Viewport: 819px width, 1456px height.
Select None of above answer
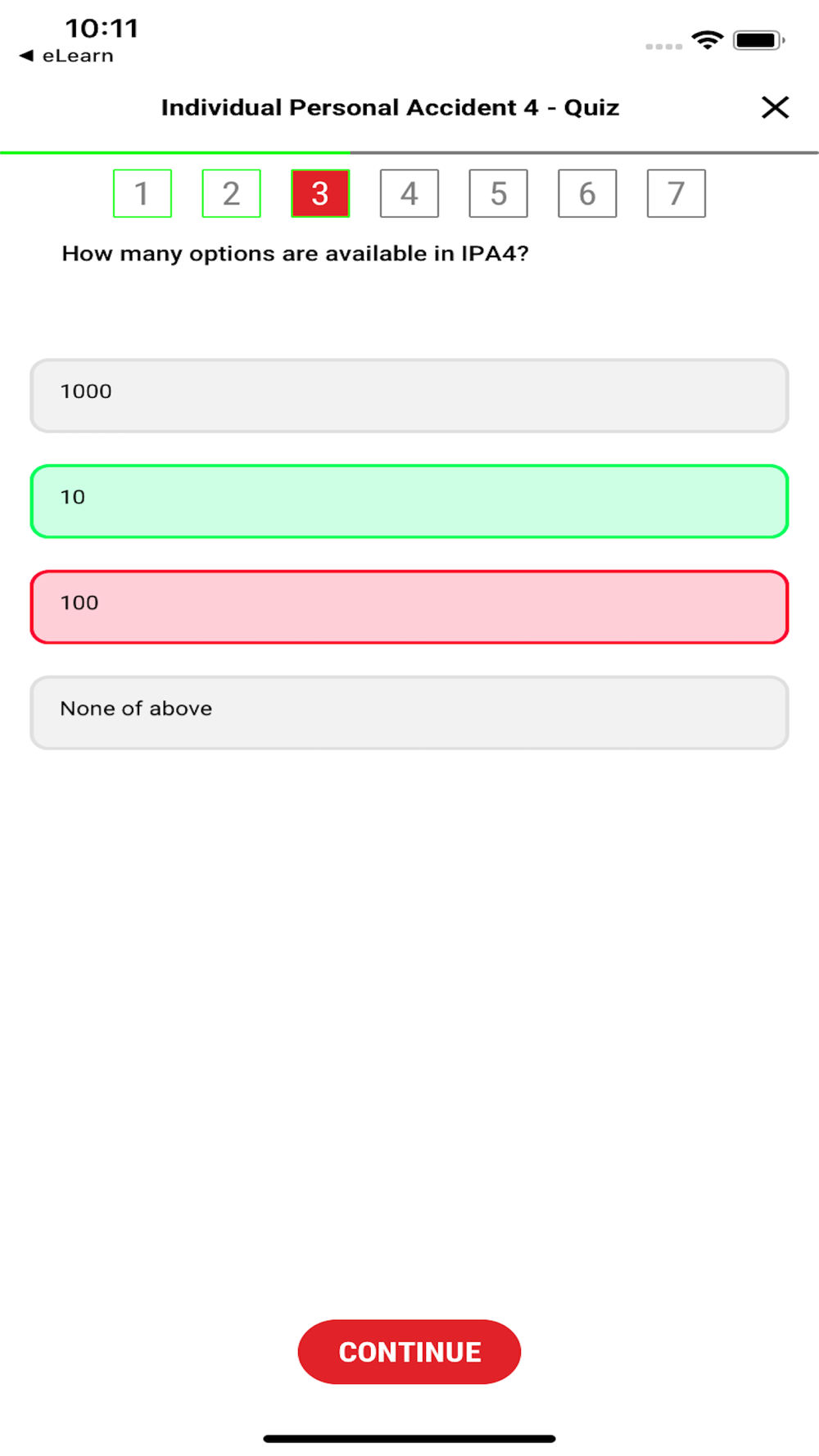pos(409,712)
